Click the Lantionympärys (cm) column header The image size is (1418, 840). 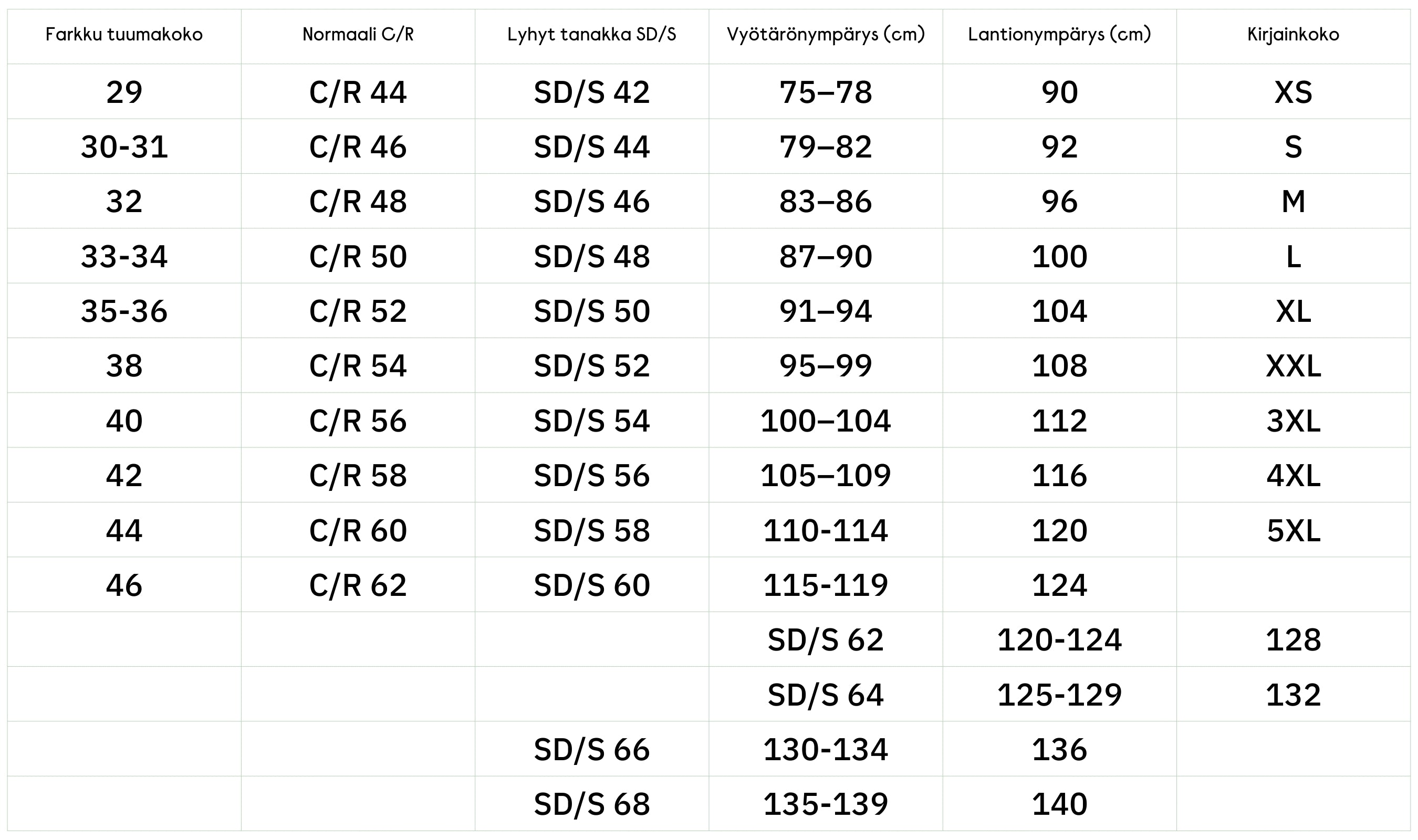click(1059, 35)
